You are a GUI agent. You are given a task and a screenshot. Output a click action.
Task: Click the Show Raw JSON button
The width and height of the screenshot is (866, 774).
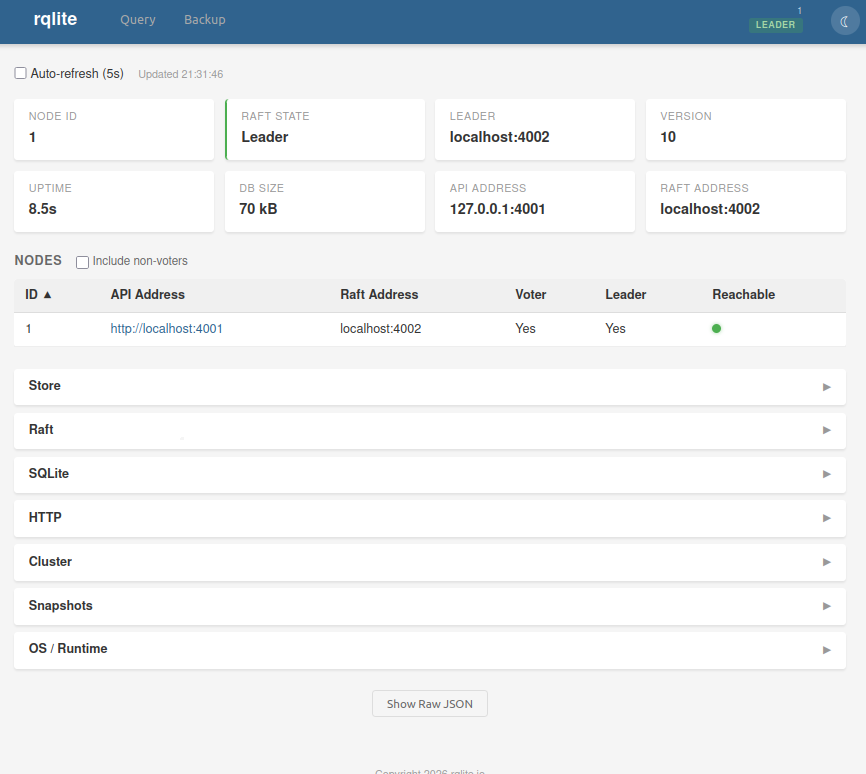pyautogui.click(x=430, y=703)
